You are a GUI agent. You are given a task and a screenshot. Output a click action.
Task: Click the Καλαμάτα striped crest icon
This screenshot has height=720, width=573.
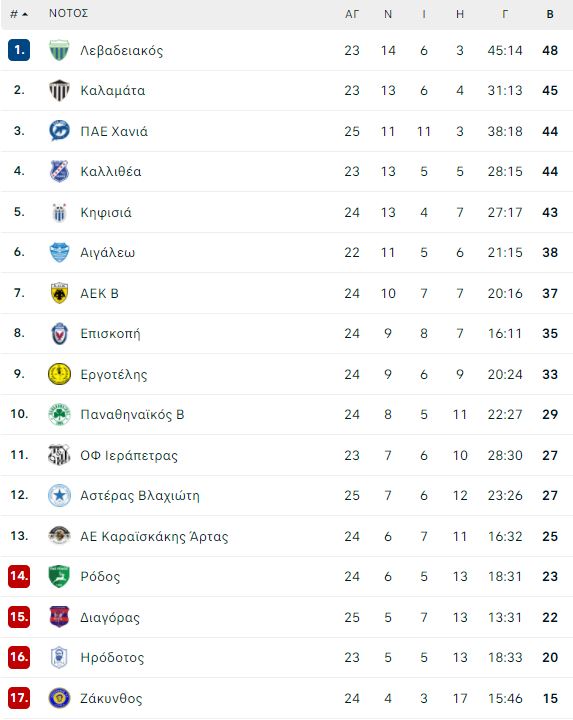[x=59, y=90]
